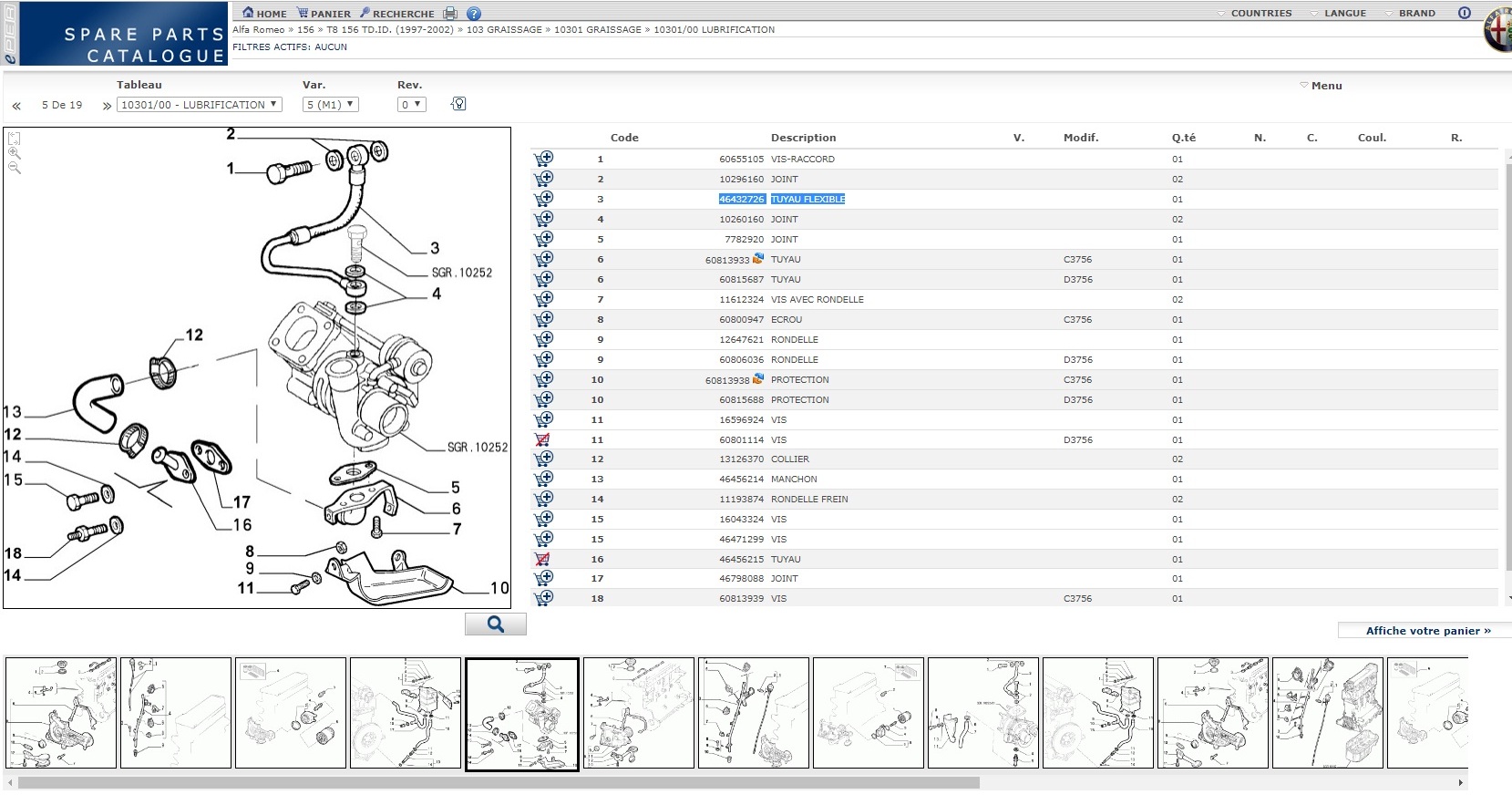Click the printer icon in the top toolbar
The height and width of the screenshot is (805, 1512).
[450, 14]
